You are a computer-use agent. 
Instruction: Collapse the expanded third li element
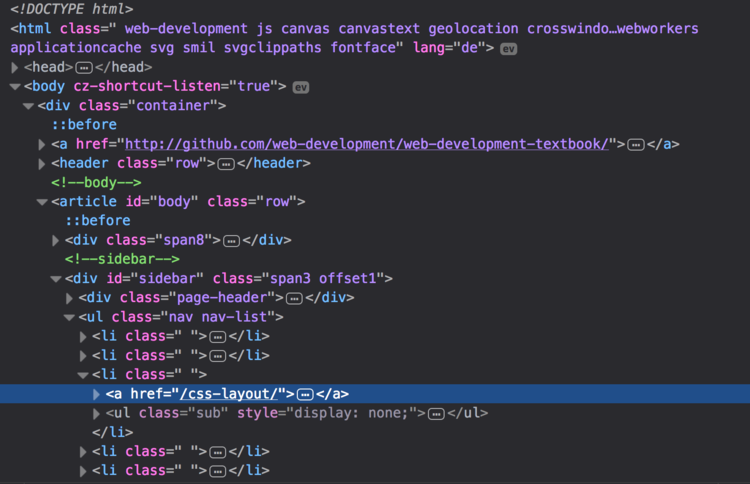click(x=83, y=375)
